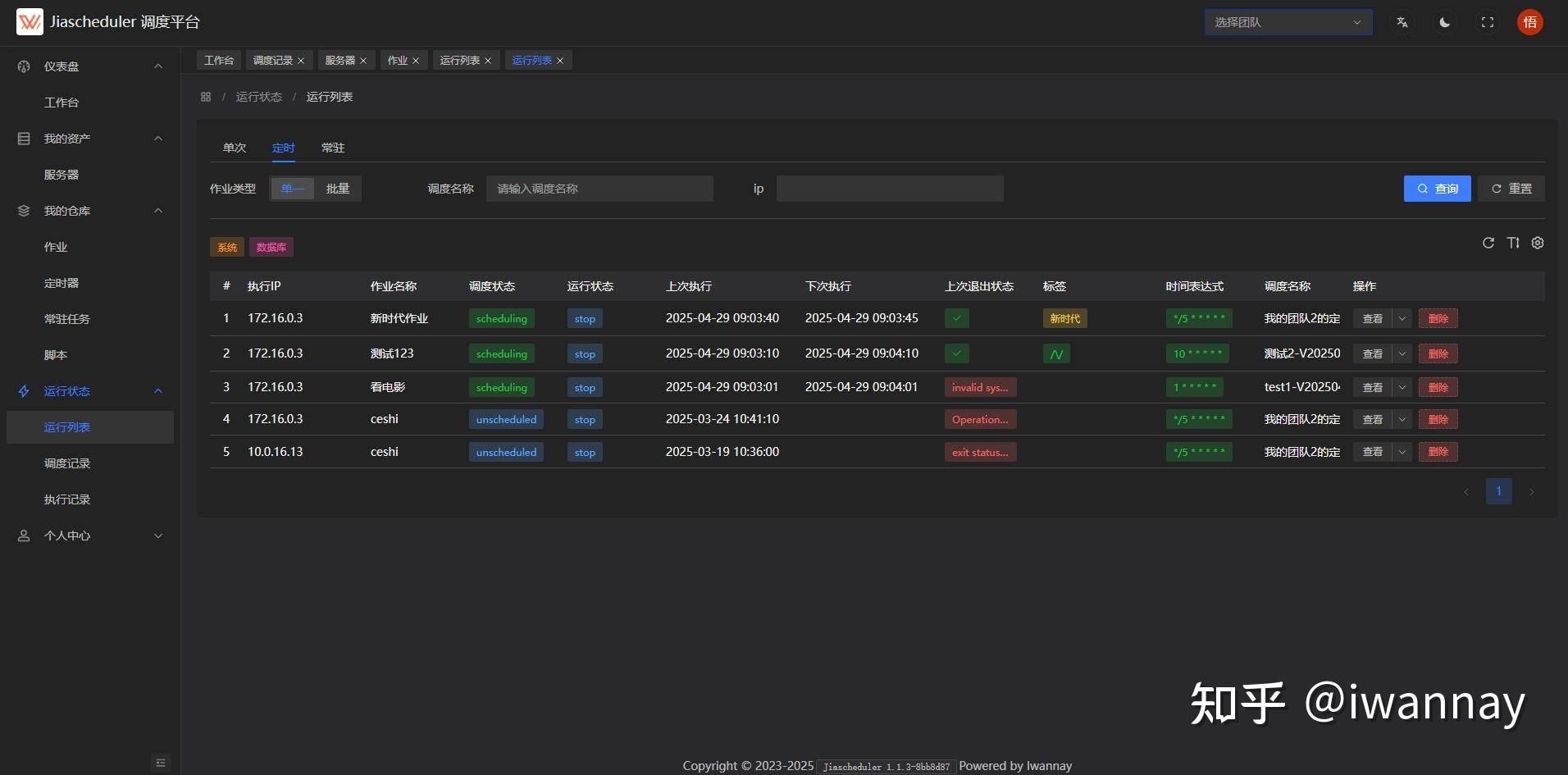This screenshot has height=775, width=1568.
Task: Click 查看 for the 新时代作业 row
Action: pyautogui.click(x=1373, y=318)
